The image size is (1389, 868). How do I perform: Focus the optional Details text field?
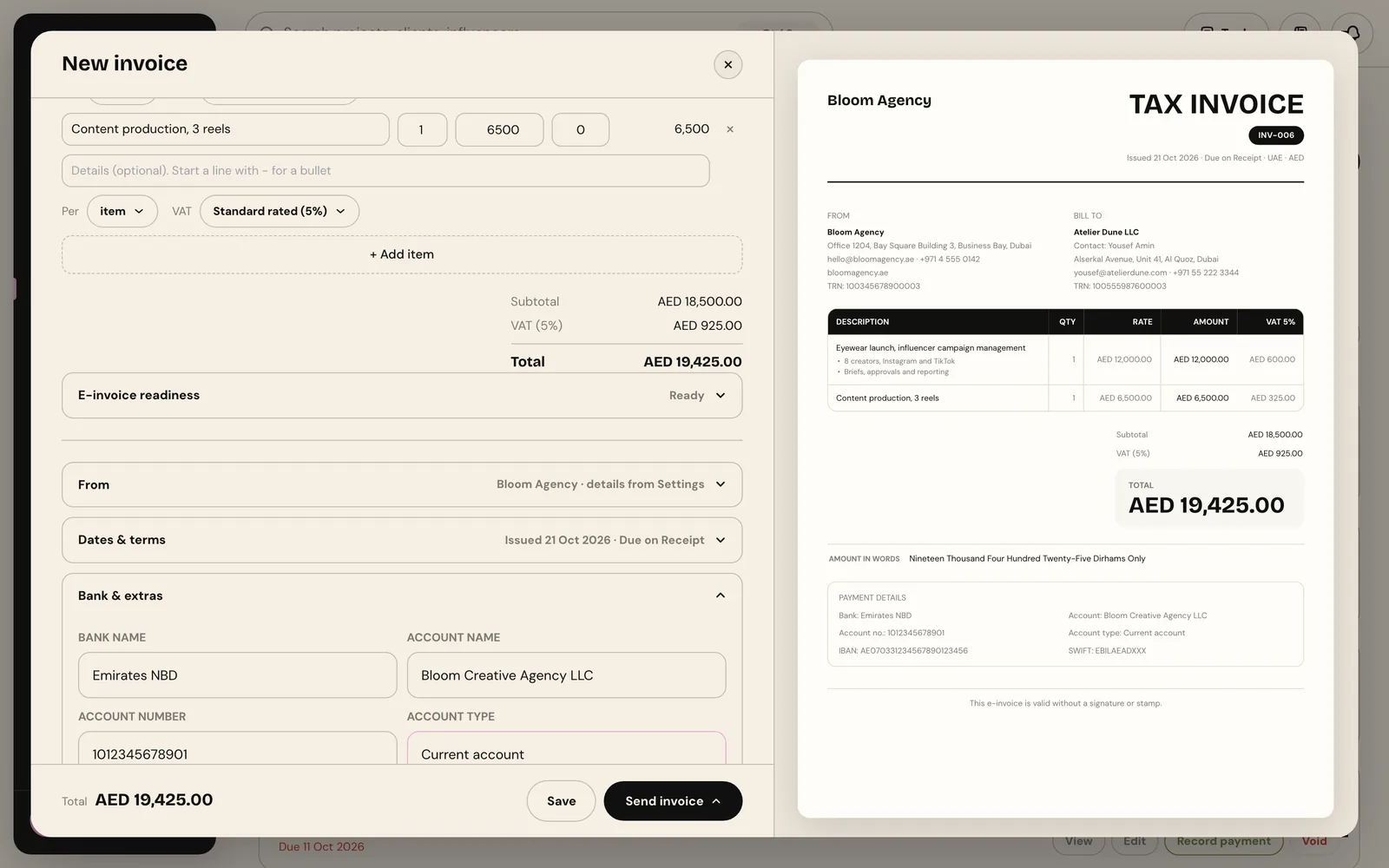coord(385,171)
